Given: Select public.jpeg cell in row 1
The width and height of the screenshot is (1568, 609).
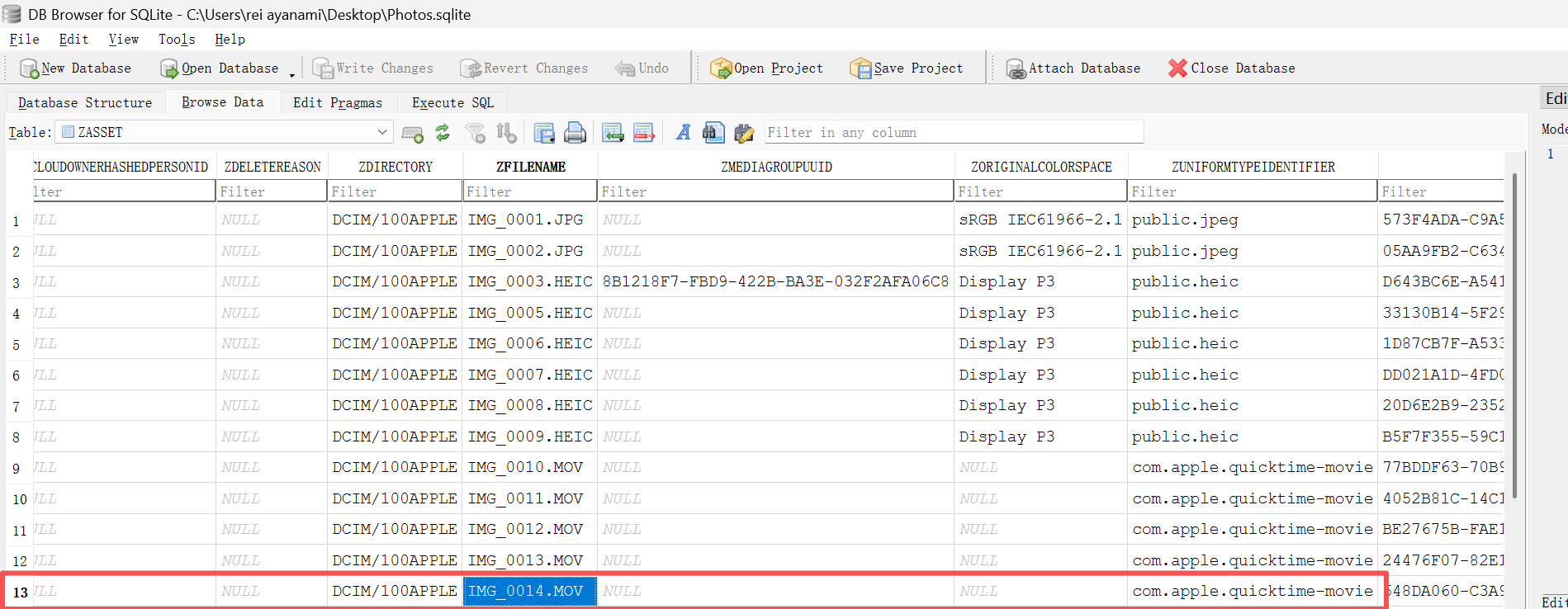Looking at the screenshot, I should click(x=1253, y=220).
